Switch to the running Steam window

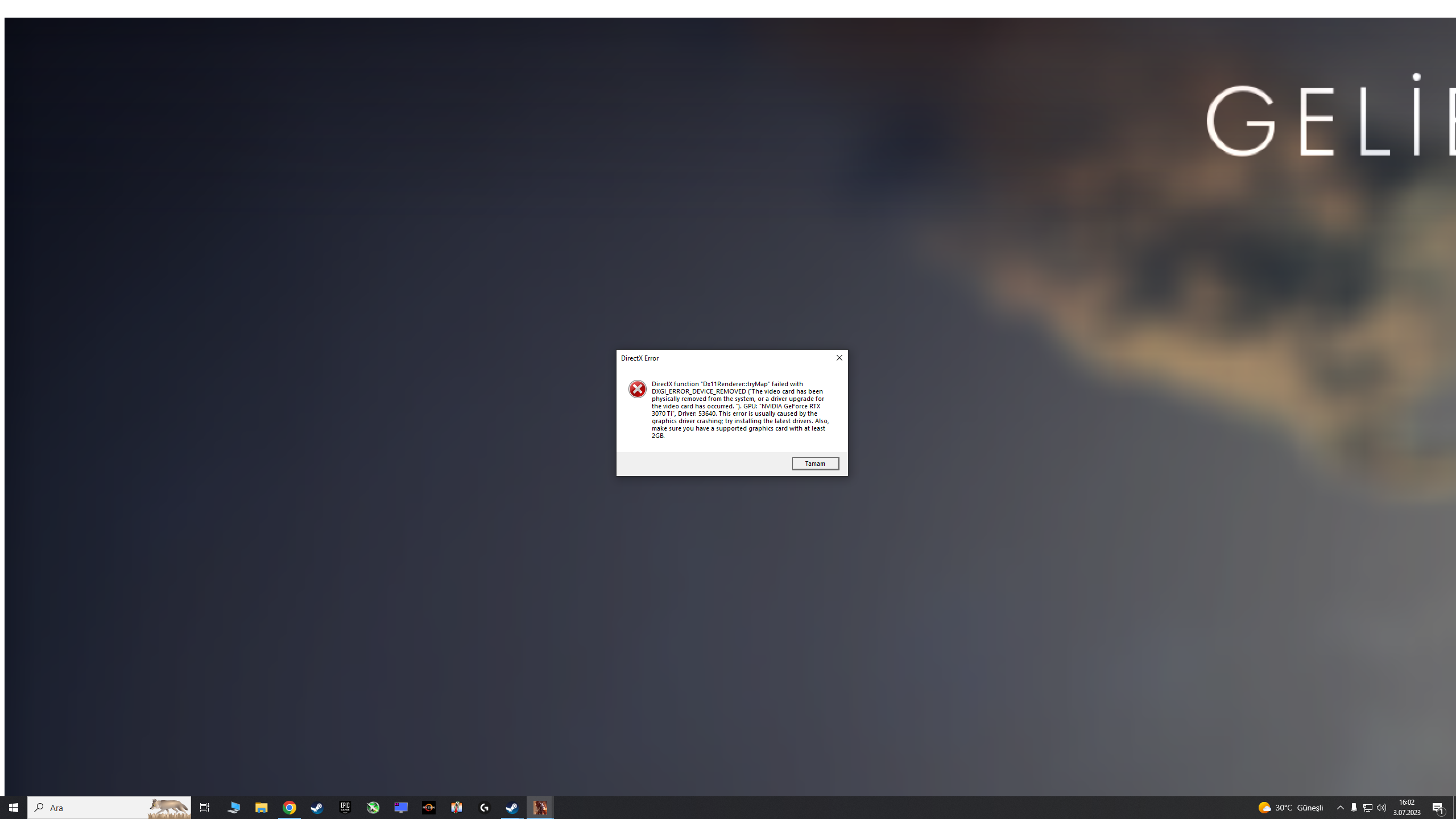[512, 808]
